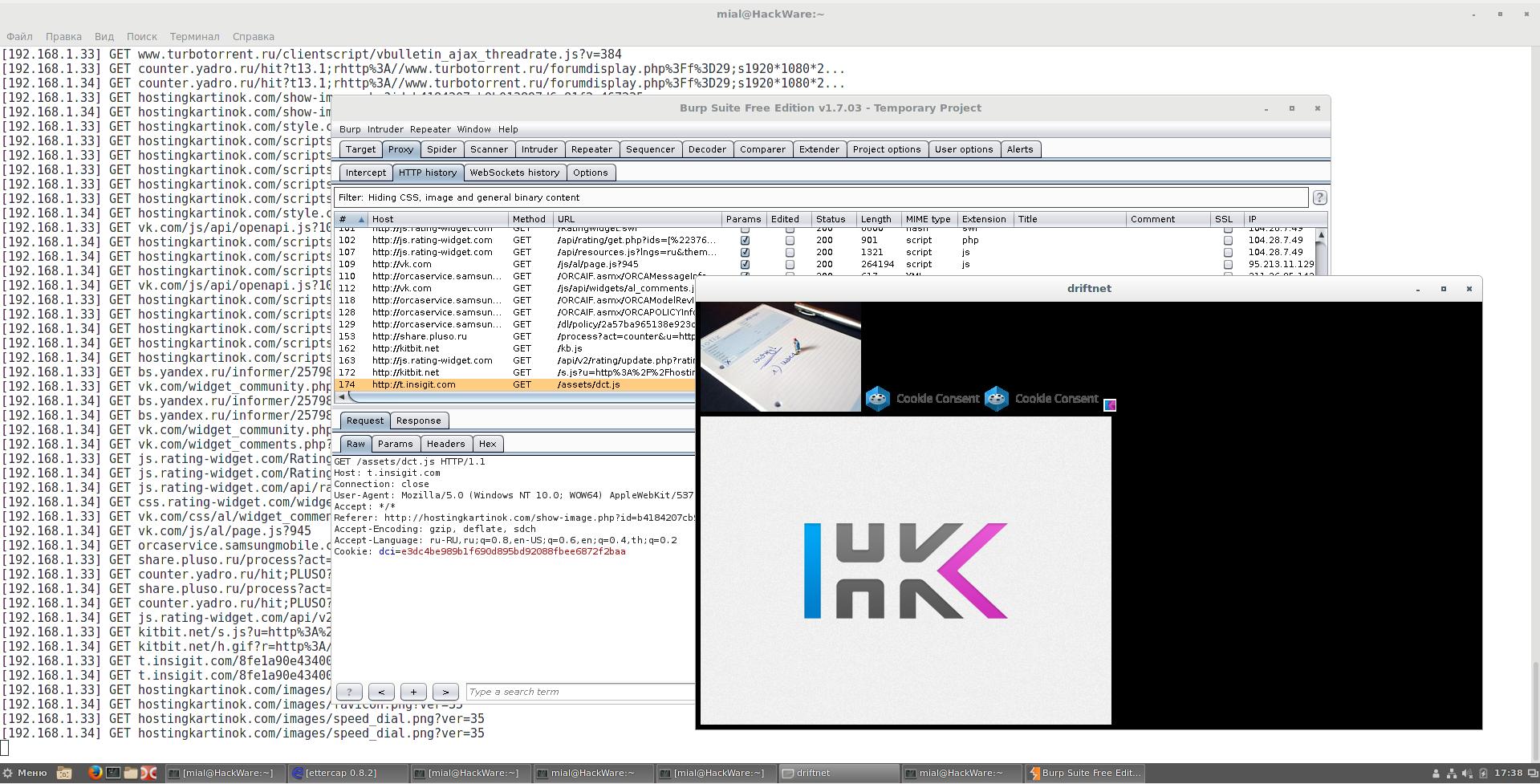Toggle SSL checkbox for request 109
1540x784 pixels.
click(1227, 264)
